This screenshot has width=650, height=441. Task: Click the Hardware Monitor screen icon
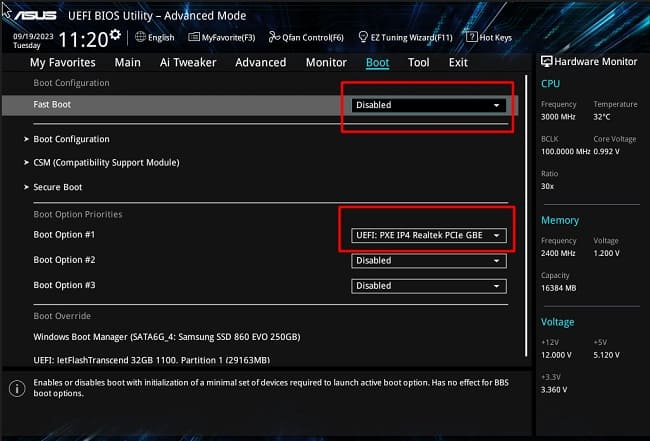tap(547, 62)
